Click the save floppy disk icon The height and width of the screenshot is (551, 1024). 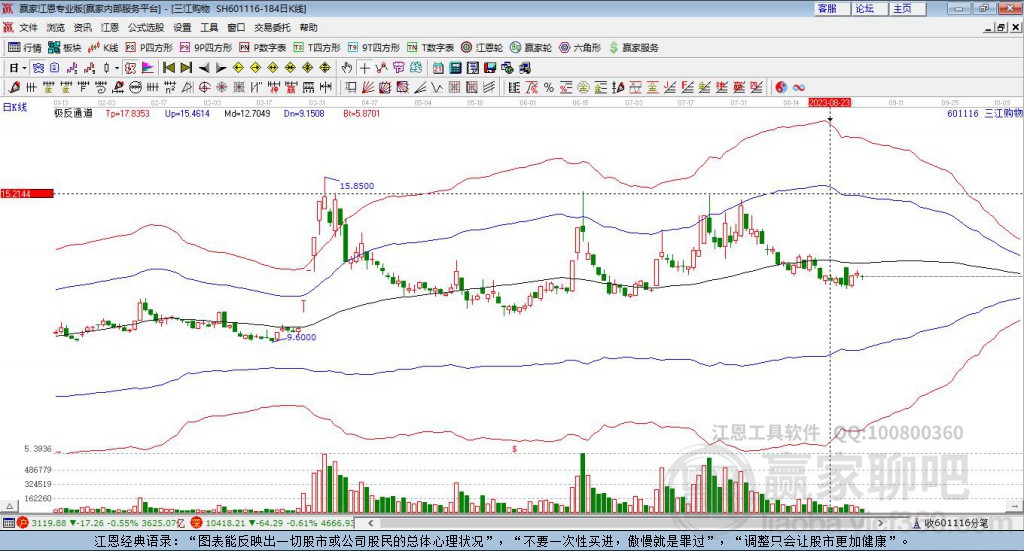pos(490,68)
